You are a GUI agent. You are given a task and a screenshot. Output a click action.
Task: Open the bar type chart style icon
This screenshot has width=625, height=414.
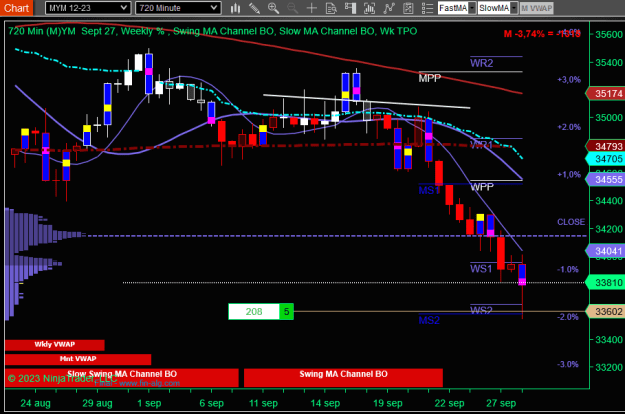click(236, 8)
